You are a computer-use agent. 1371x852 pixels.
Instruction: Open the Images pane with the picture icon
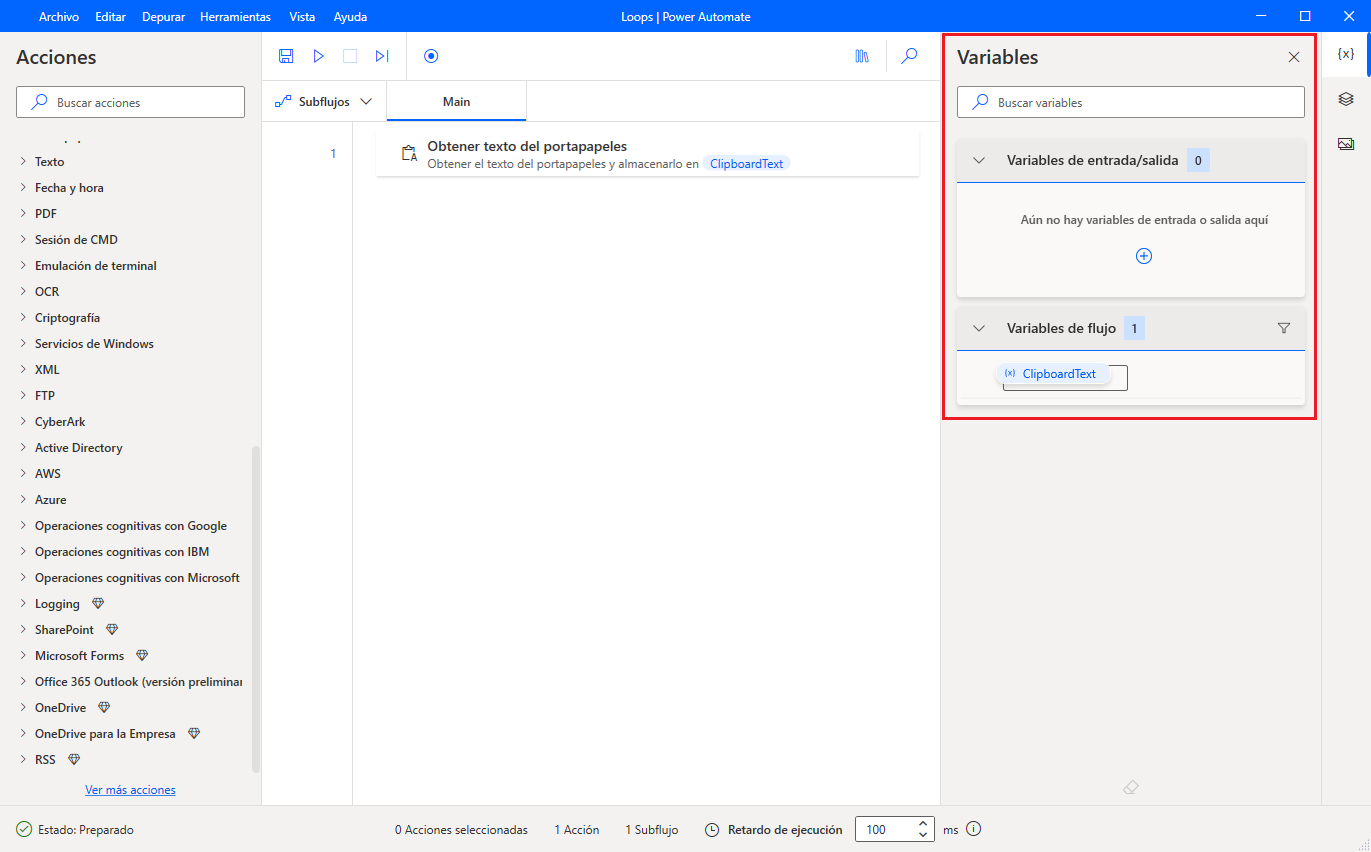1346,143
